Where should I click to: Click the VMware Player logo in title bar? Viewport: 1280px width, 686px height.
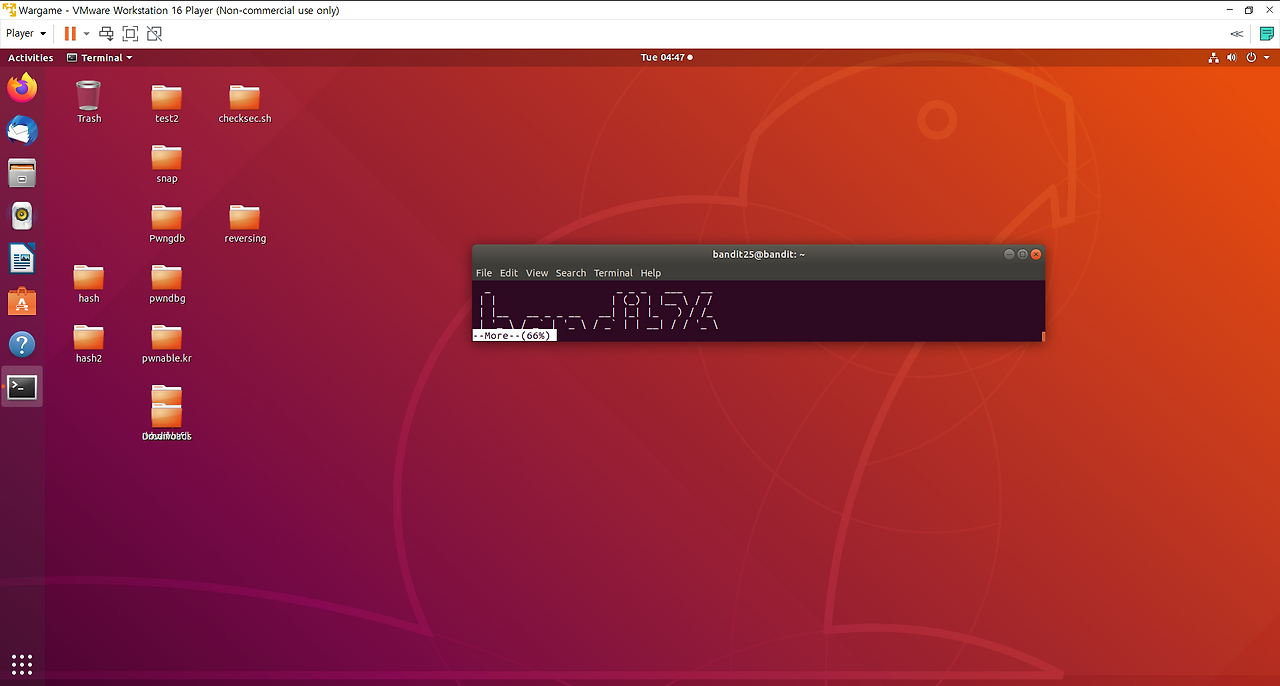coord(9,10)
